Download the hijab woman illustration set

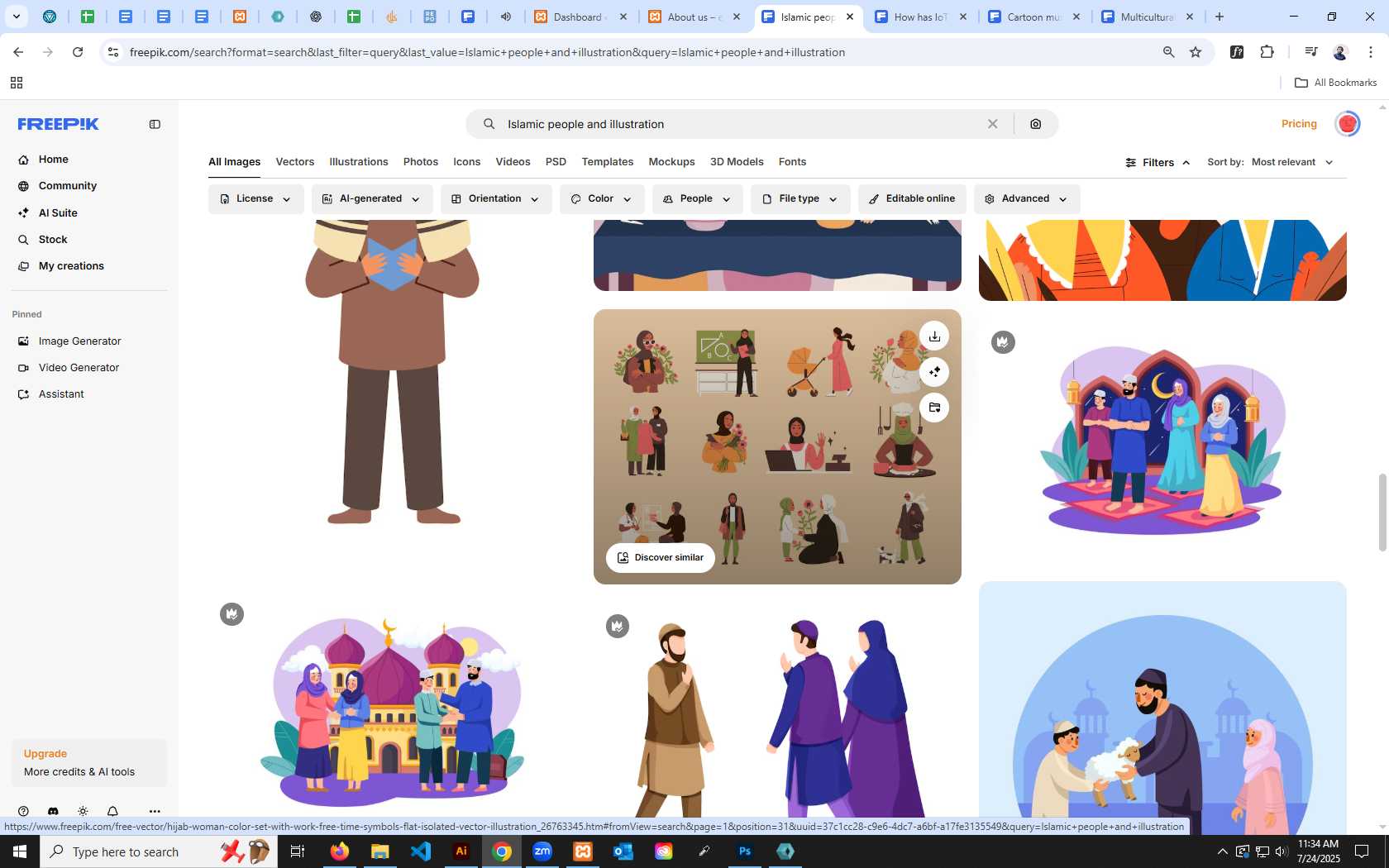(934, 336)
